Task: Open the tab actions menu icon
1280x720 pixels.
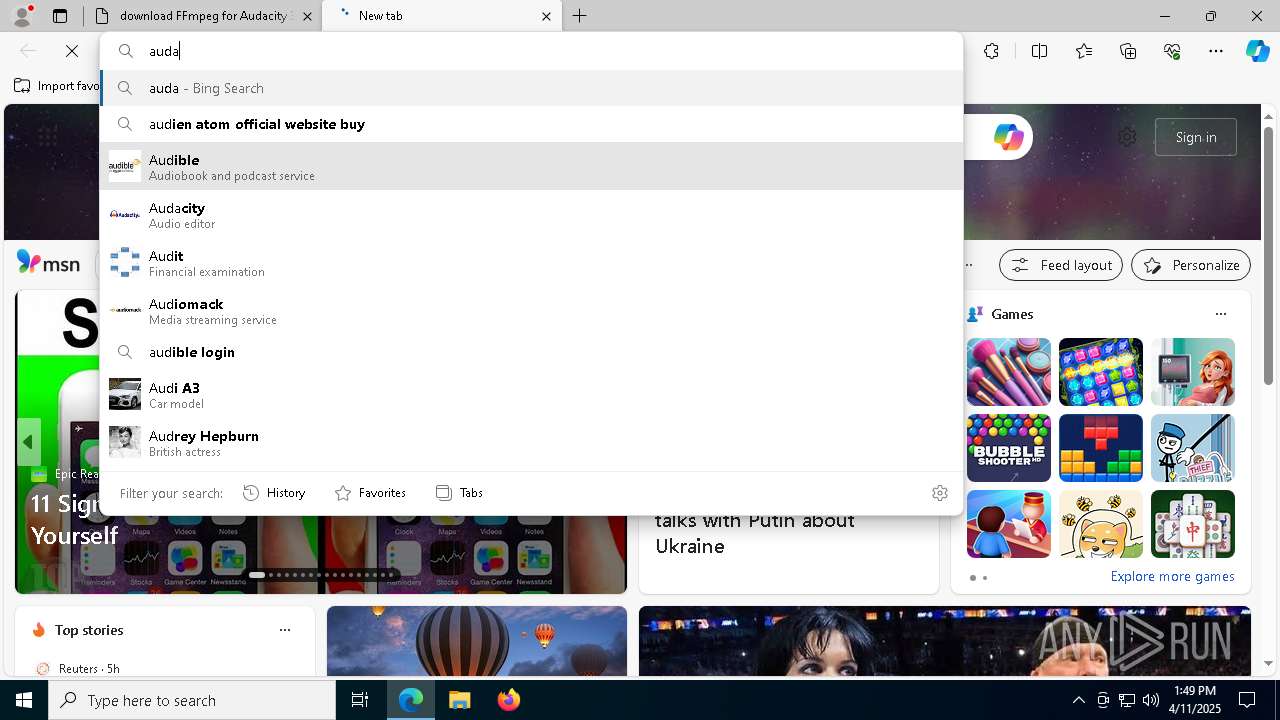Action: point(60,16)
